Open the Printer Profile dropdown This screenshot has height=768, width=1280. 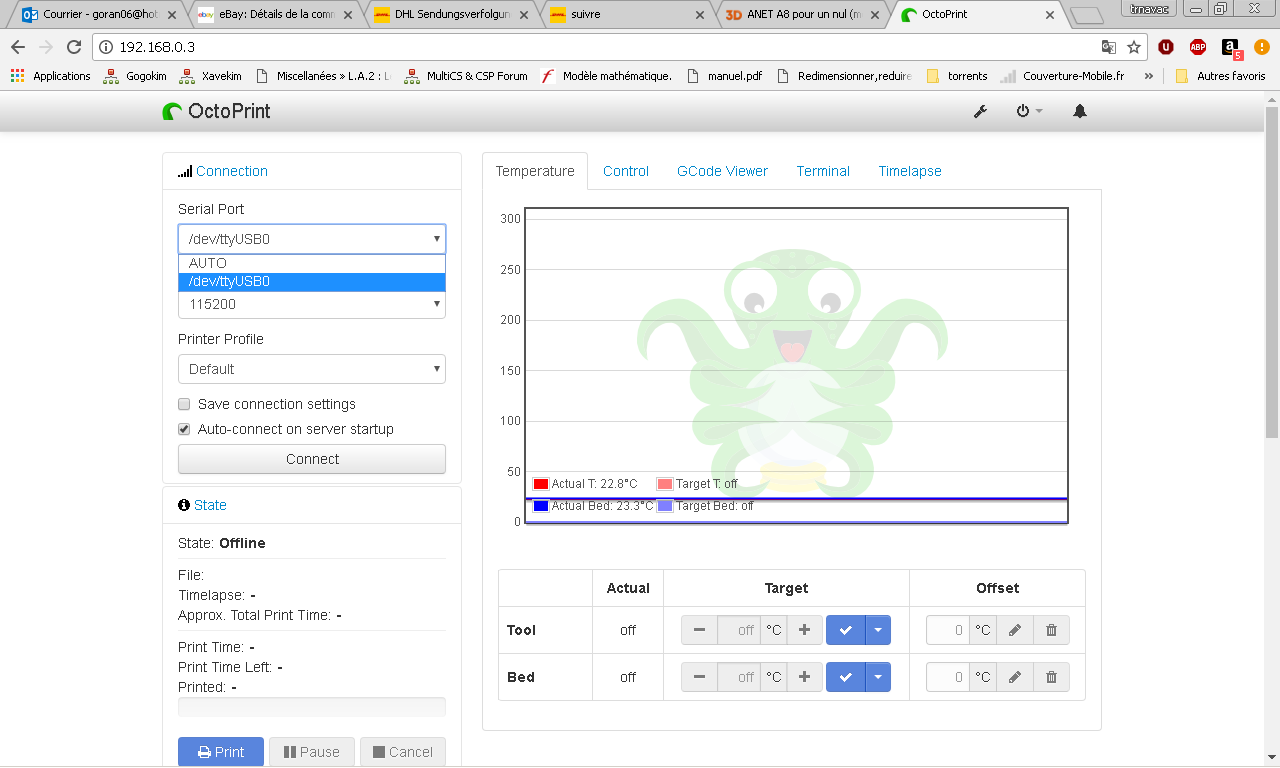point(312,369)
